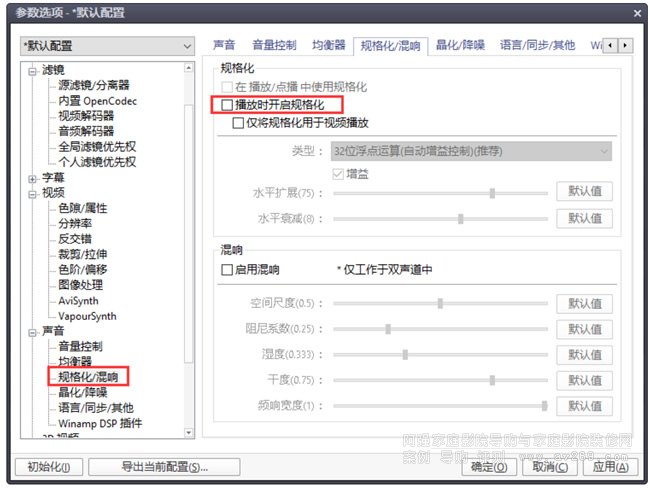The height and width of the screenshot is (488, 650).
Task: Open the 音量控制 tab
Action: click(273, 46)
